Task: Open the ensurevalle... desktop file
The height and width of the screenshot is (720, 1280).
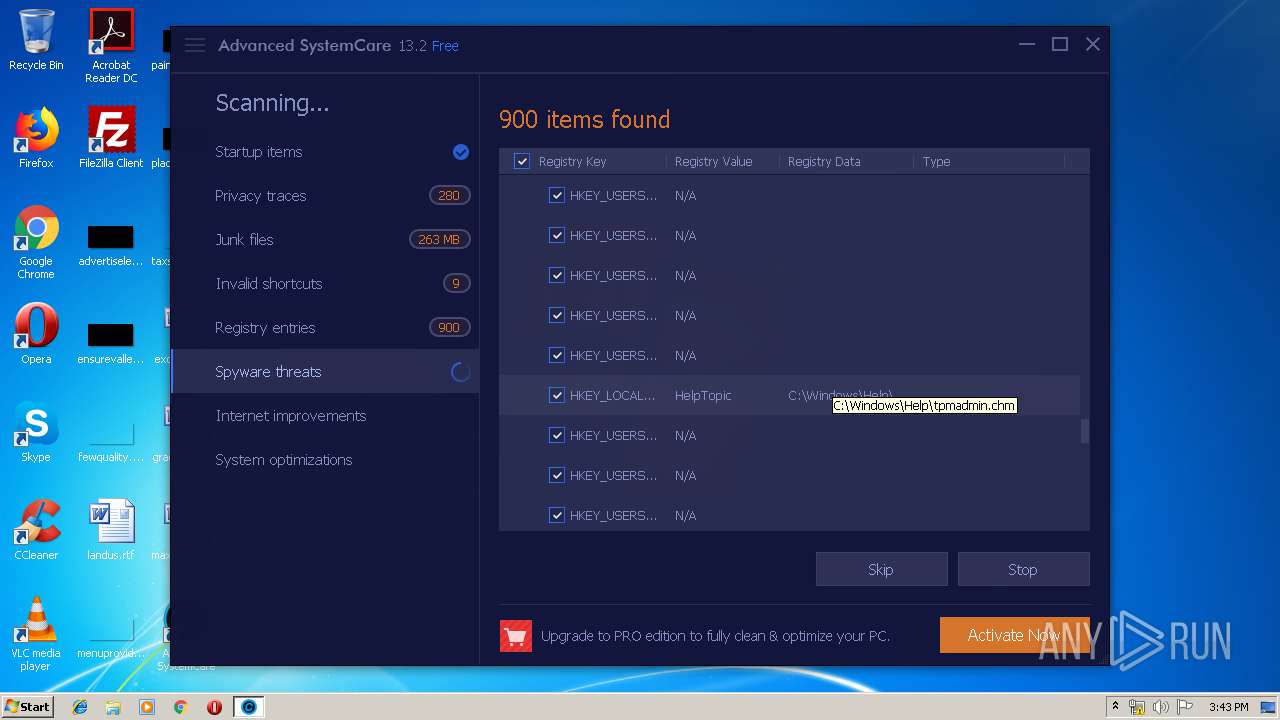Action: tap(111, 344)
